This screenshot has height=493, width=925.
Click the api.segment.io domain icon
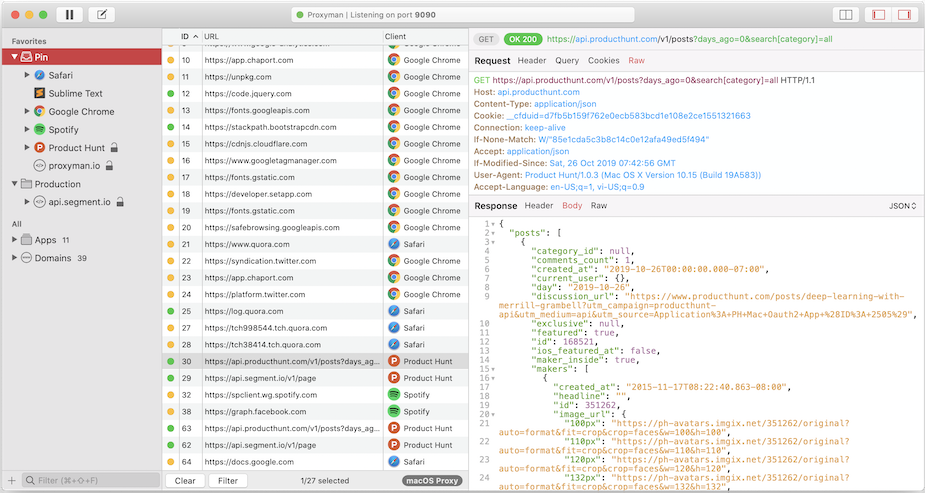tap(40, 202)
